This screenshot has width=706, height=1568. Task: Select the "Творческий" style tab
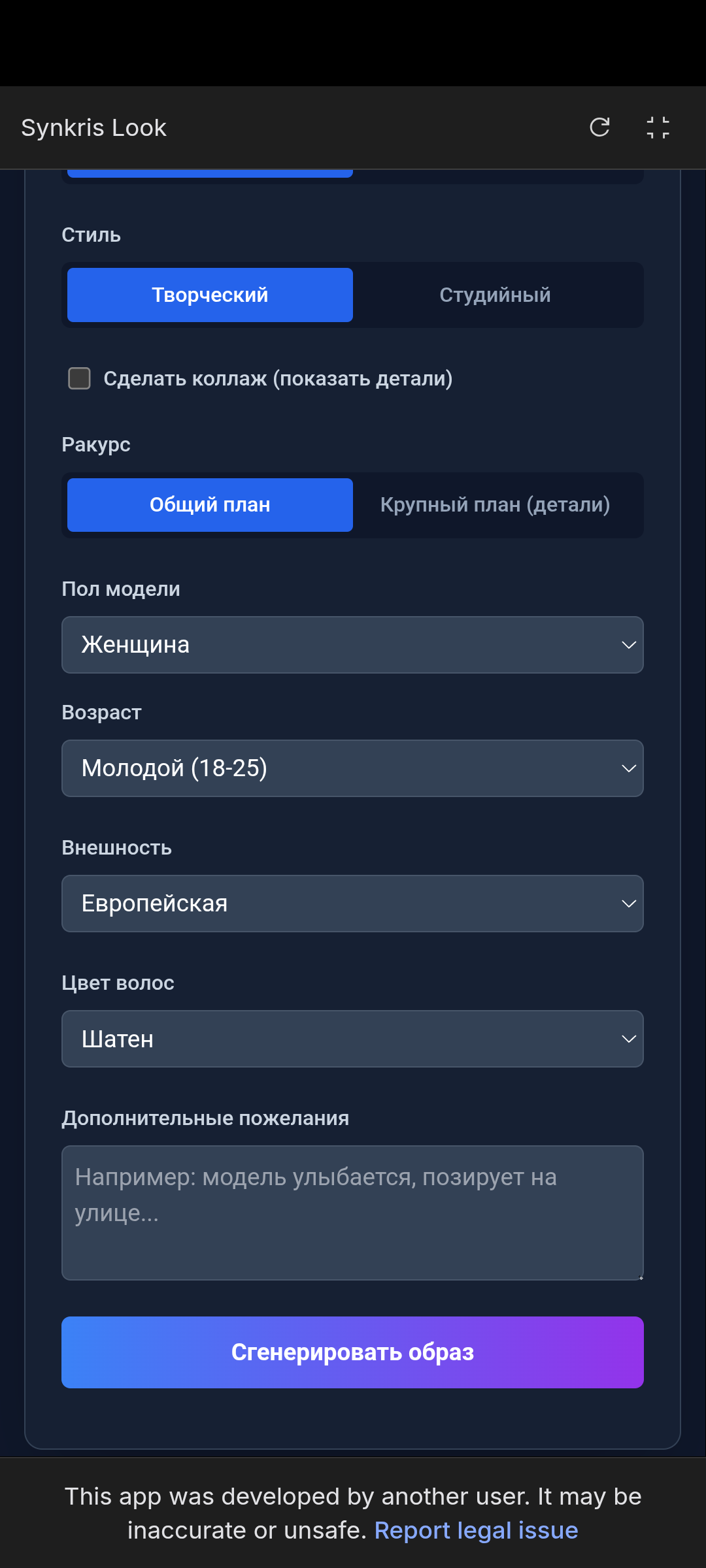[x=210, y=295]
